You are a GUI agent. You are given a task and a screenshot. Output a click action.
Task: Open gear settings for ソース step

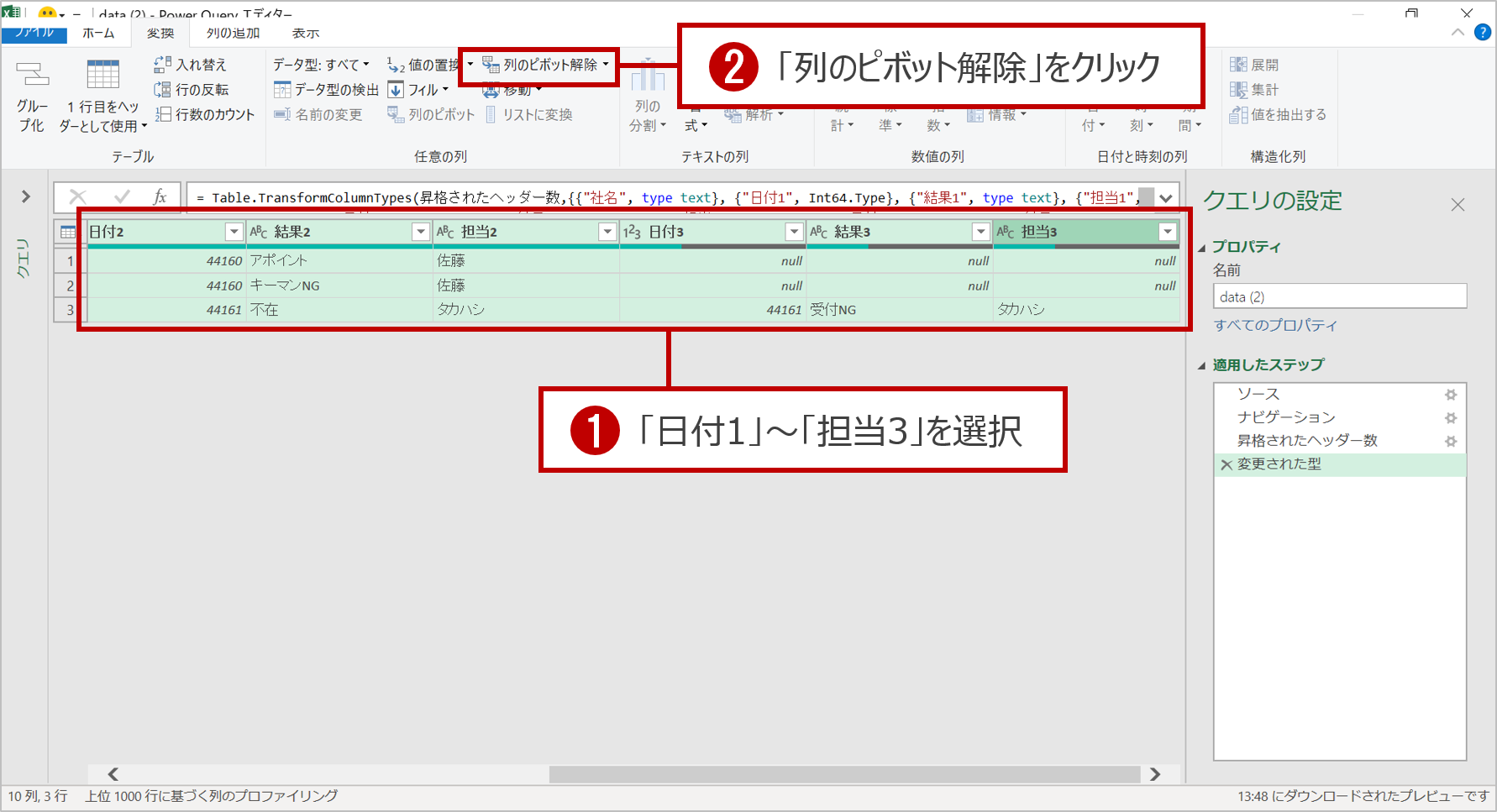1451,395
